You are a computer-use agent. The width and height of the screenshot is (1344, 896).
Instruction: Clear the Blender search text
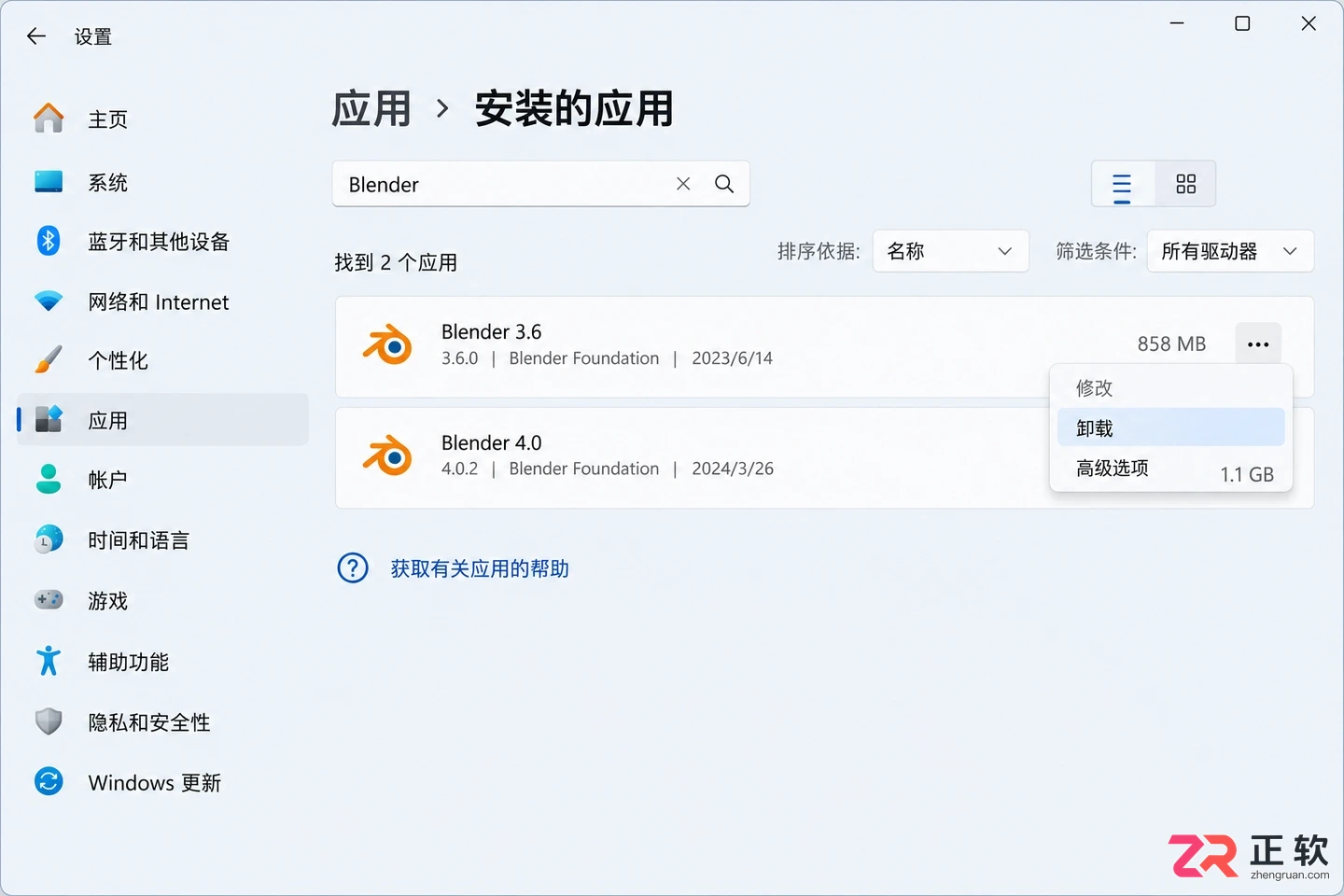tap(683, 184)
